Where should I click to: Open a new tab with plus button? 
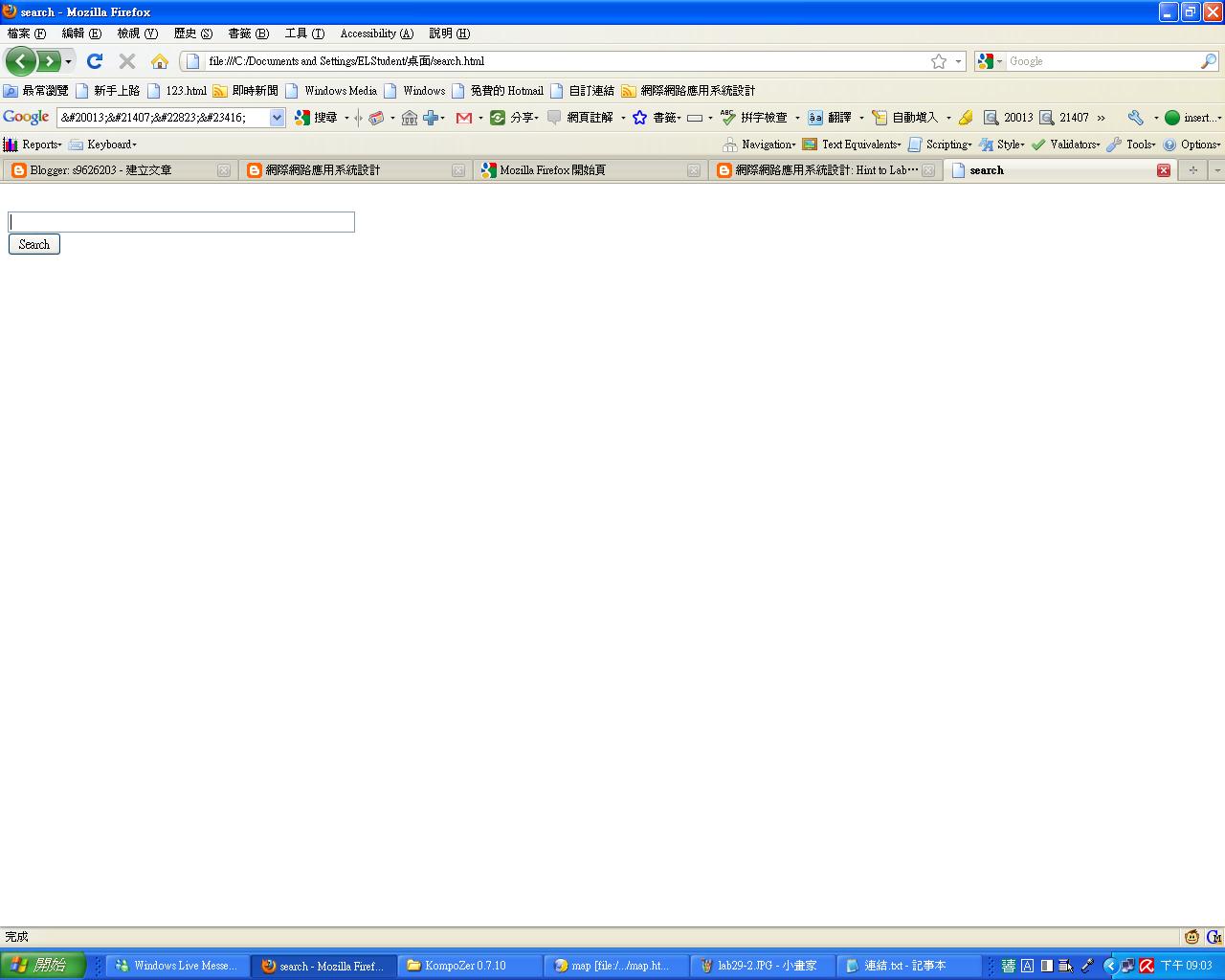point(1192,170)
